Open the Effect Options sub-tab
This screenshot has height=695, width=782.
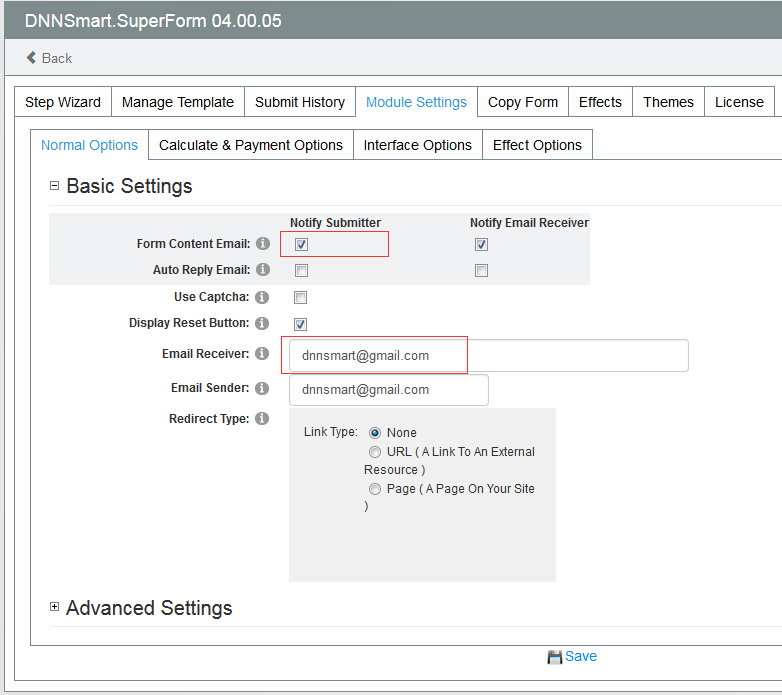coord(537,145)
